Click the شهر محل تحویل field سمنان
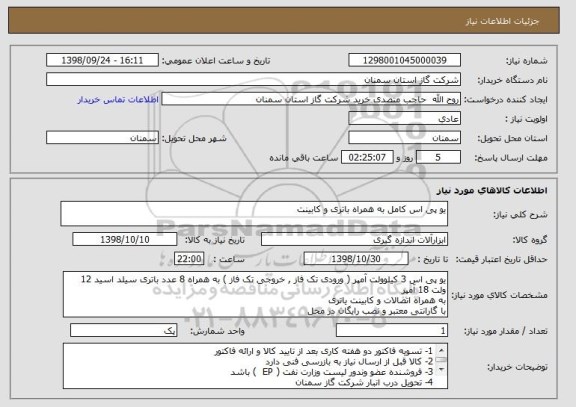 pyautogui.click(x=102, y=138)
